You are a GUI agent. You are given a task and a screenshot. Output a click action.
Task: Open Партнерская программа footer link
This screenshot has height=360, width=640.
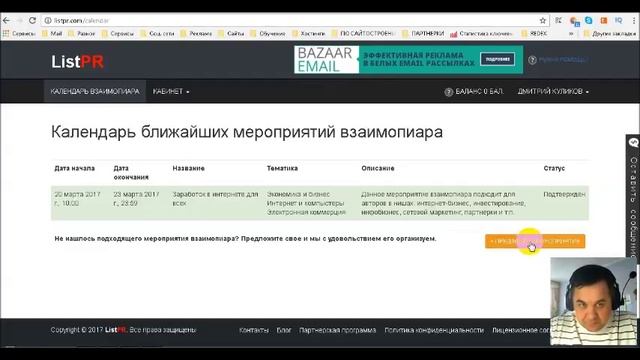(338, 330)
